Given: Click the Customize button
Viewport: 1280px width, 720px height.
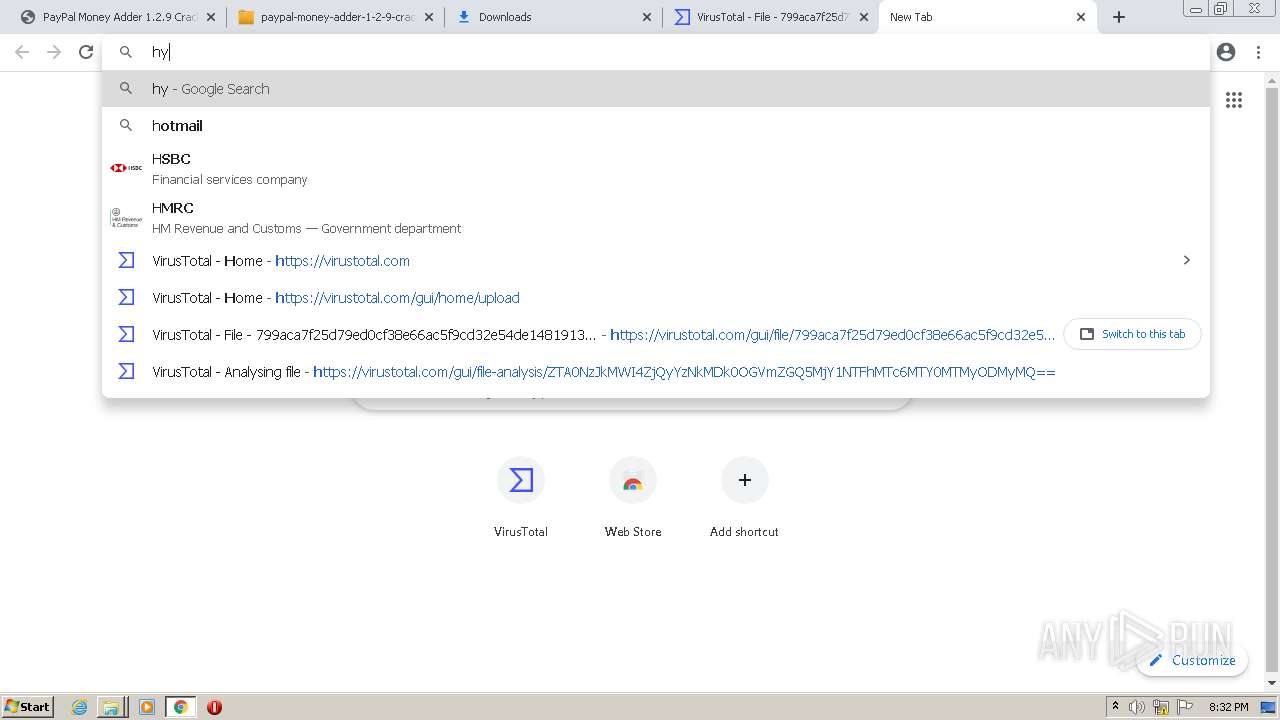Looking at the screenshot, I should (x=1192, y=660).
